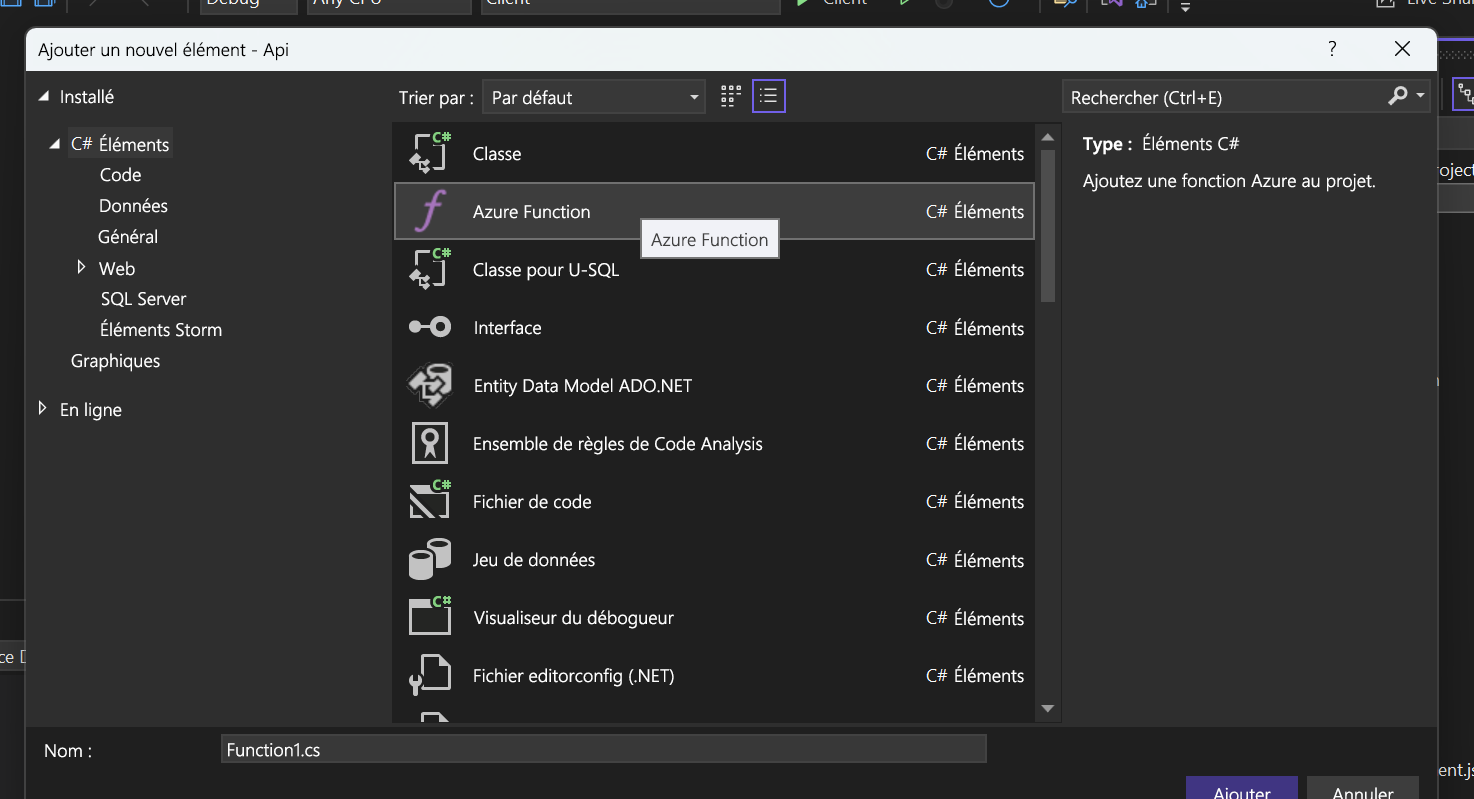Select Code category in tree
This screenshot has width=1474, height=799.
pyautogui.click(x=120, y=175)
